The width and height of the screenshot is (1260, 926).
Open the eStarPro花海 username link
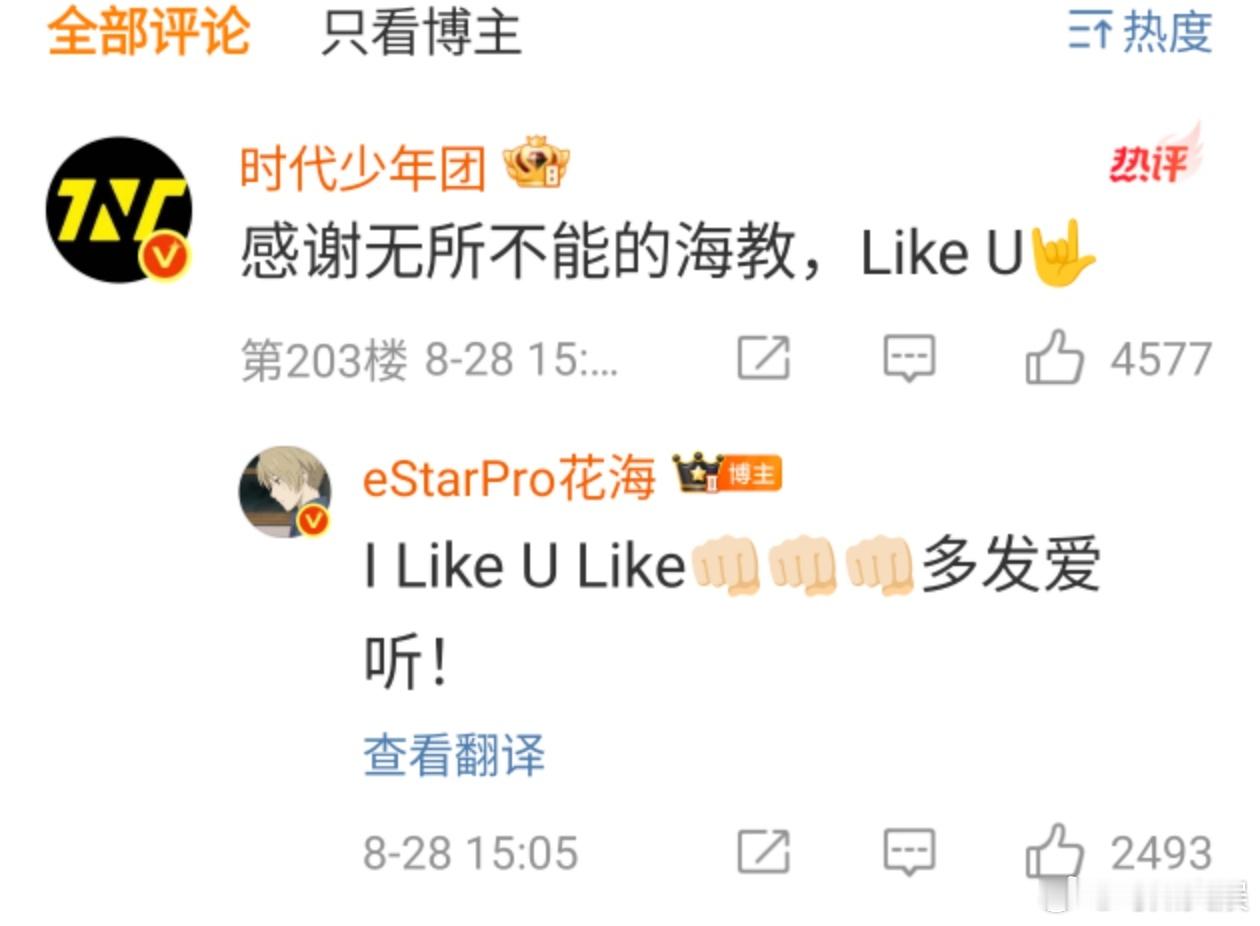coord(509,479)
